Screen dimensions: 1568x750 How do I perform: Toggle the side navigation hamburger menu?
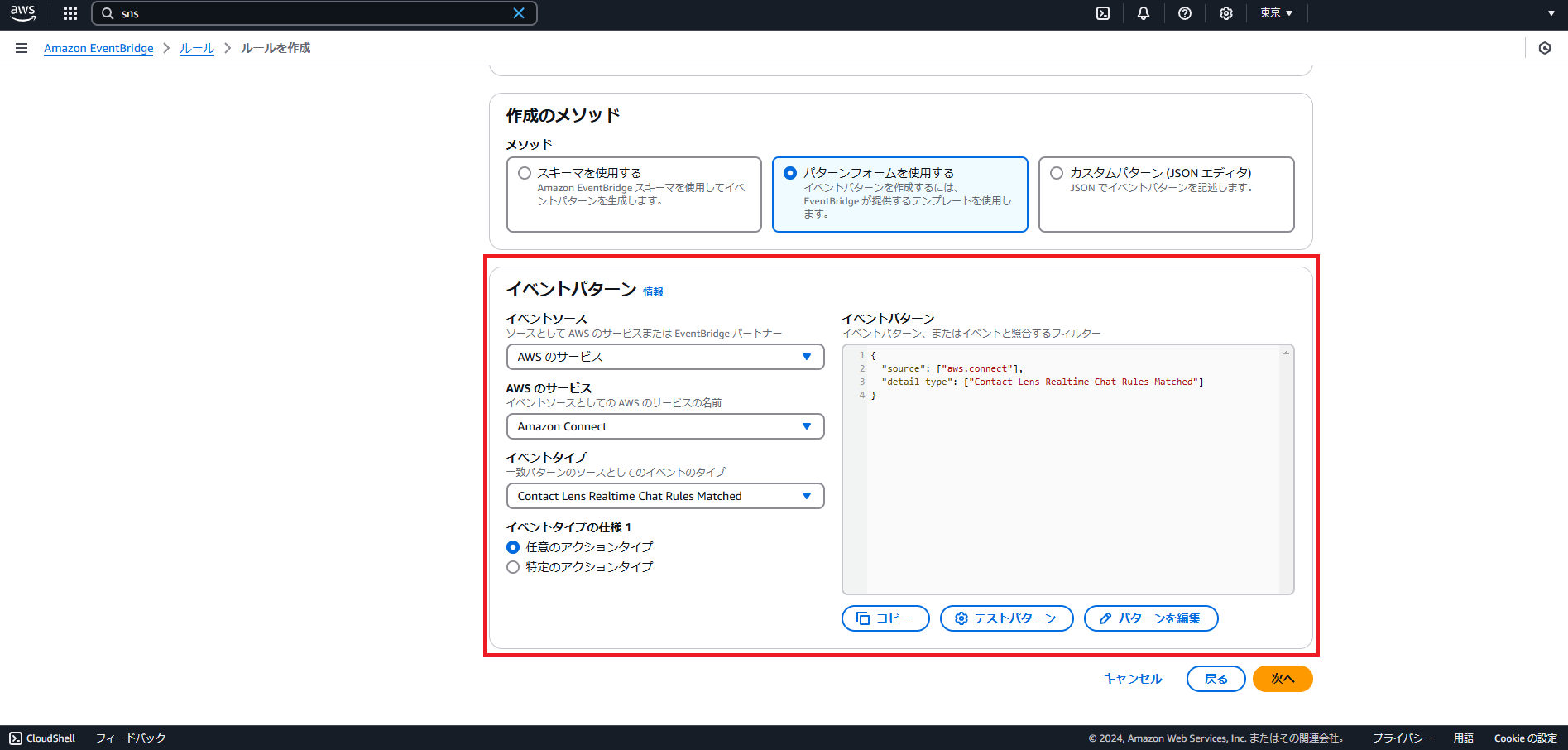coord(22,48)
